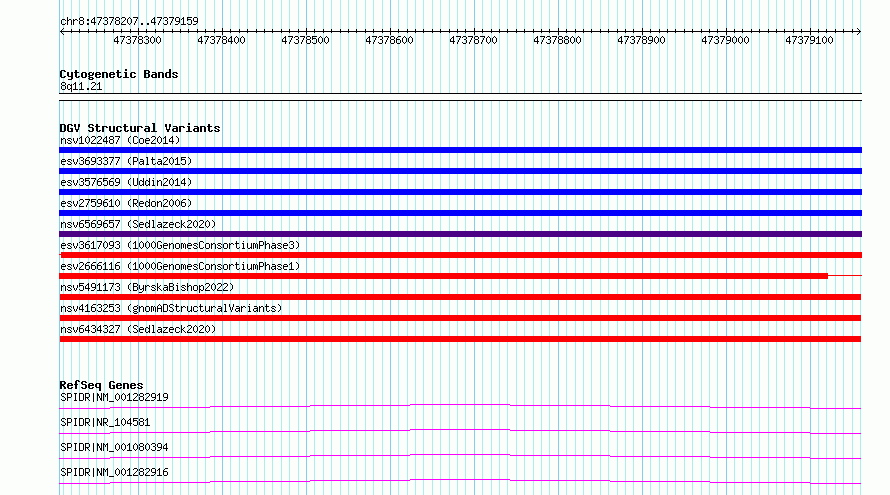Open the DGV Structural Variants track heading

click(140, 128)
